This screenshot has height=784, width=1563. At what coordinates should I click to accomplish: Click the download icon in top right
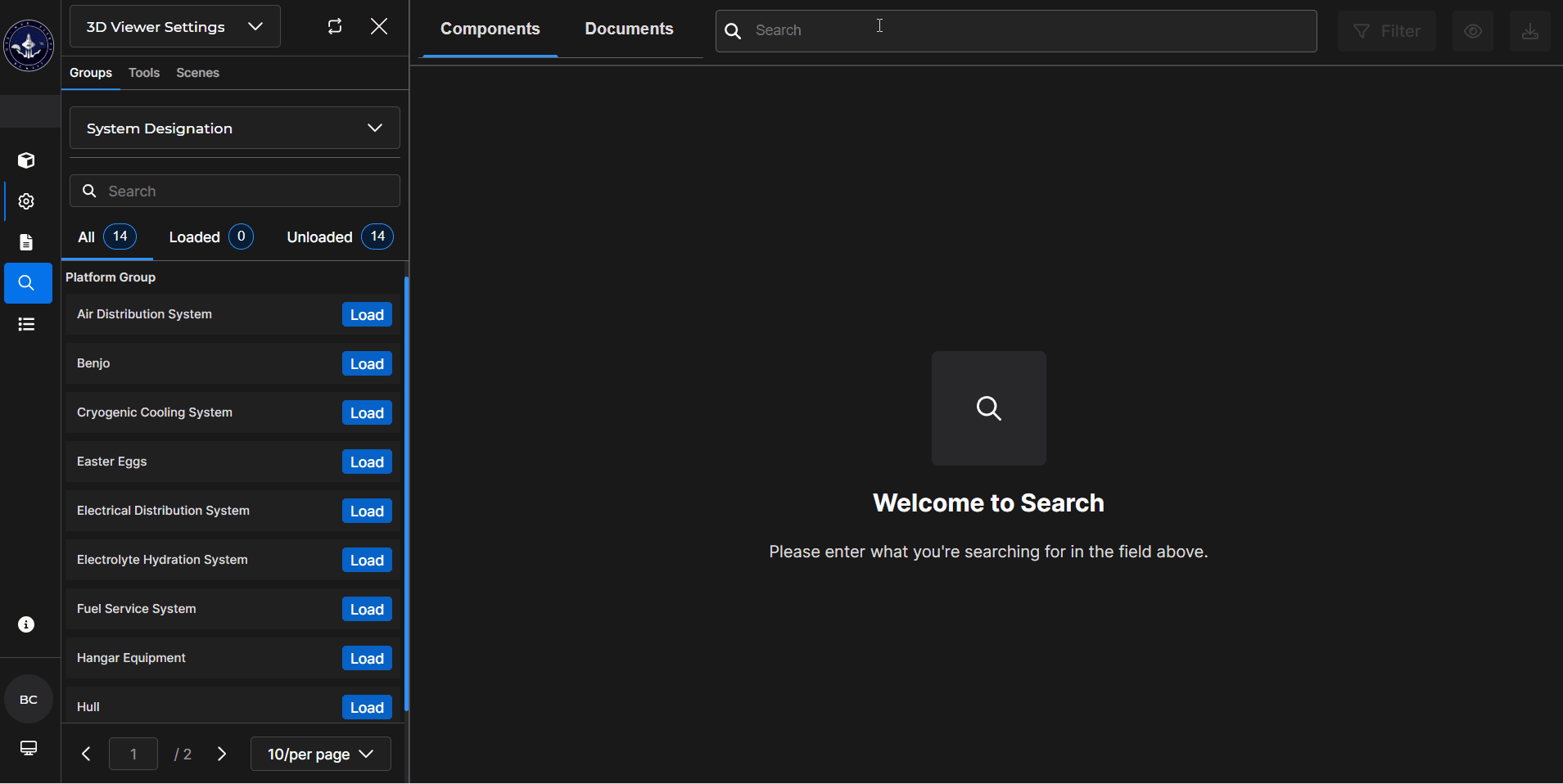click(1530, 31)
